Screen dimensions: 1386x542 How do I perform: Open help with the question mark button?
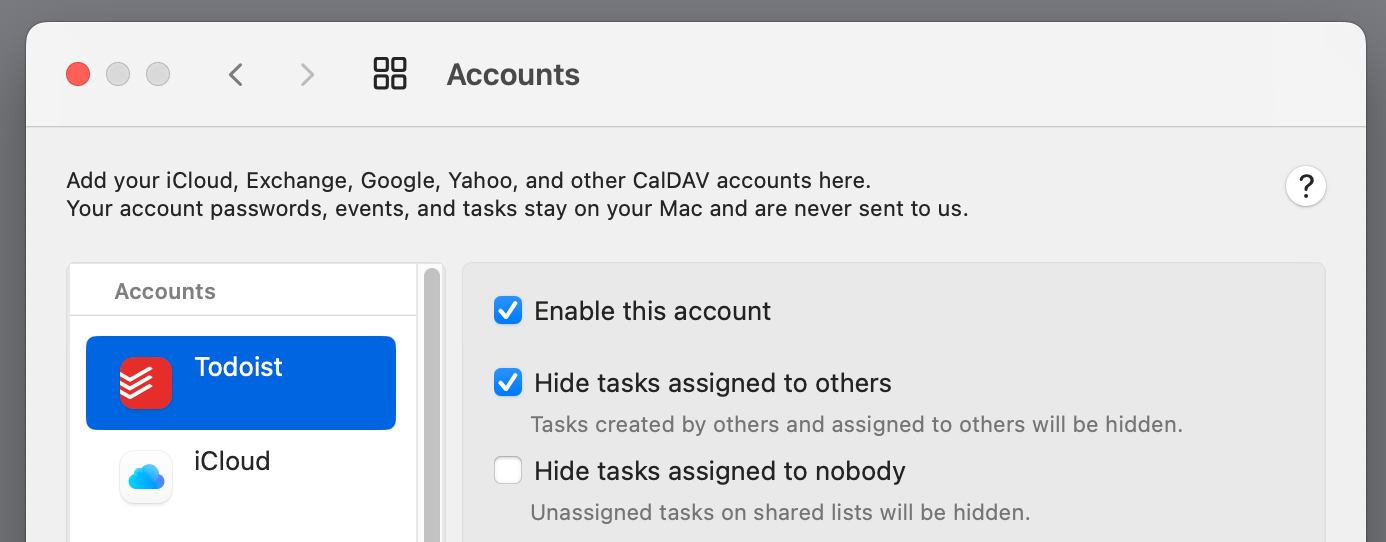pos(1306,187)
